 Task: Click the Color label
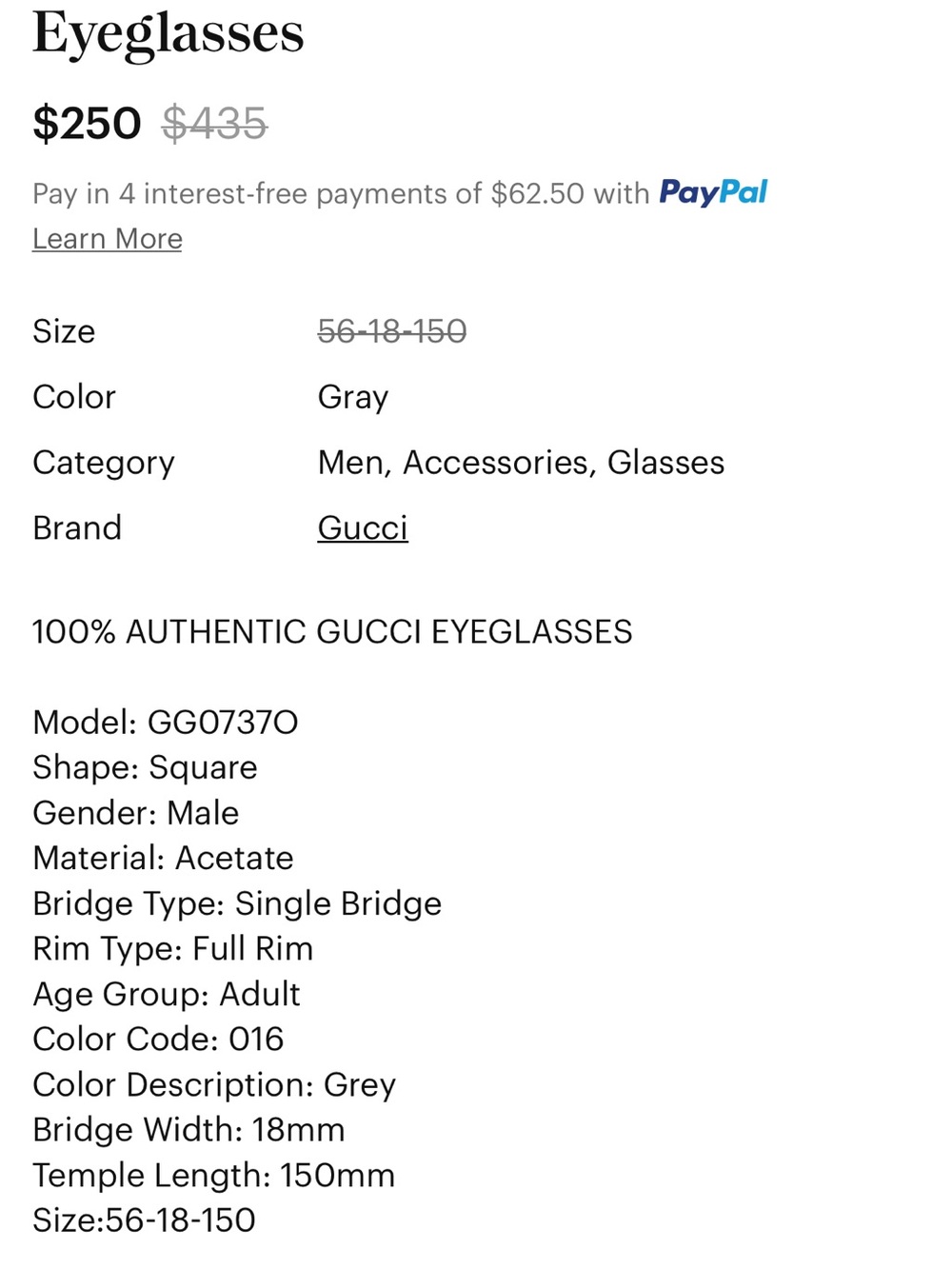74,397
